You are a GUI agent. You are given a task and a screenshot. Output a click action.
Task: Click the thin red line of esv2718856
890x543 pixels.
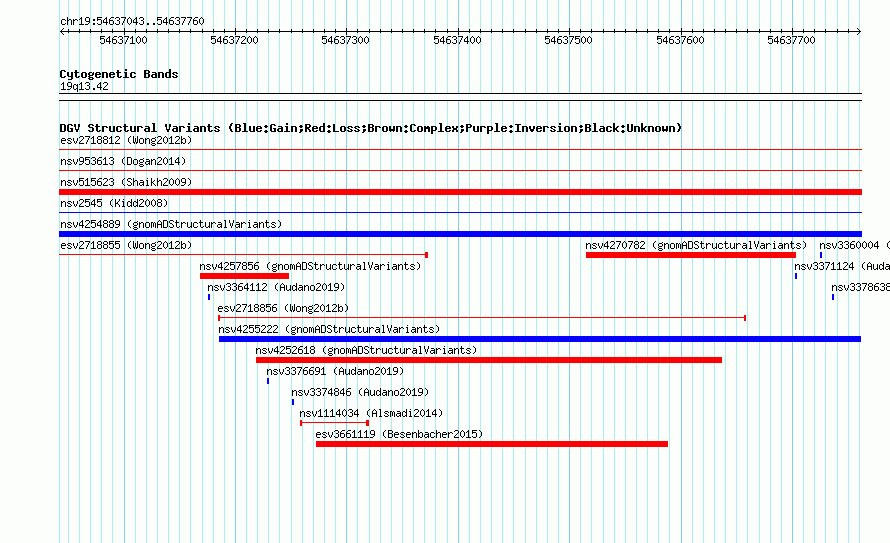482,318
